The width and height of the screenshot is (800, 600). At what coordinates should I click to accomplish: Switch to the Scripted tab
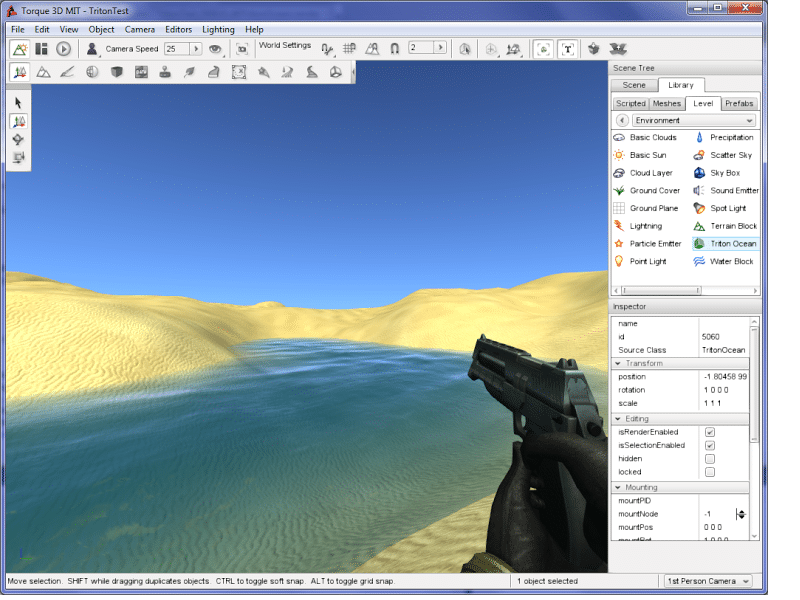click(631, 104)
